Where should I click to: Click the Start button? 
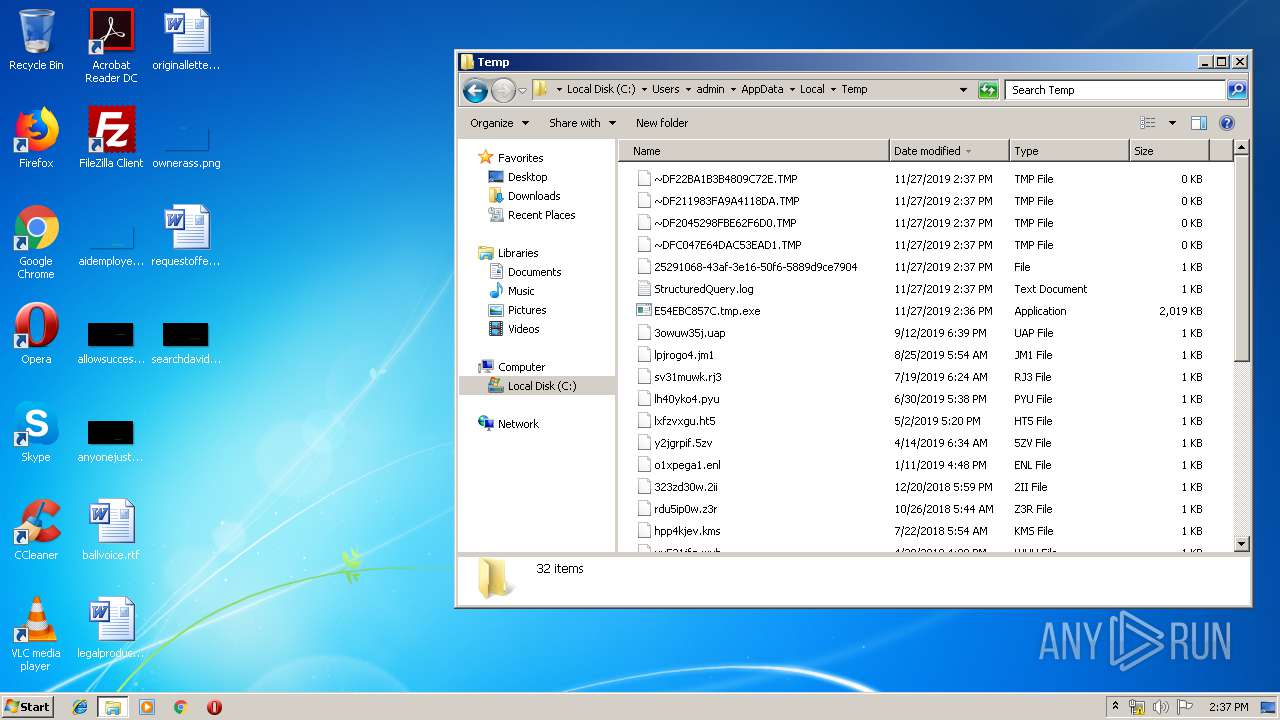click(x=28, y=707)
